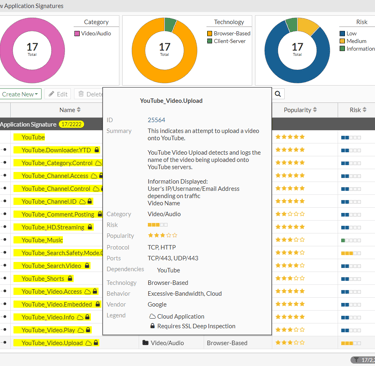Screen dimensions: 375x366
Task: Click the orange Technology donut chart
Action: click(x=164, y=50)
